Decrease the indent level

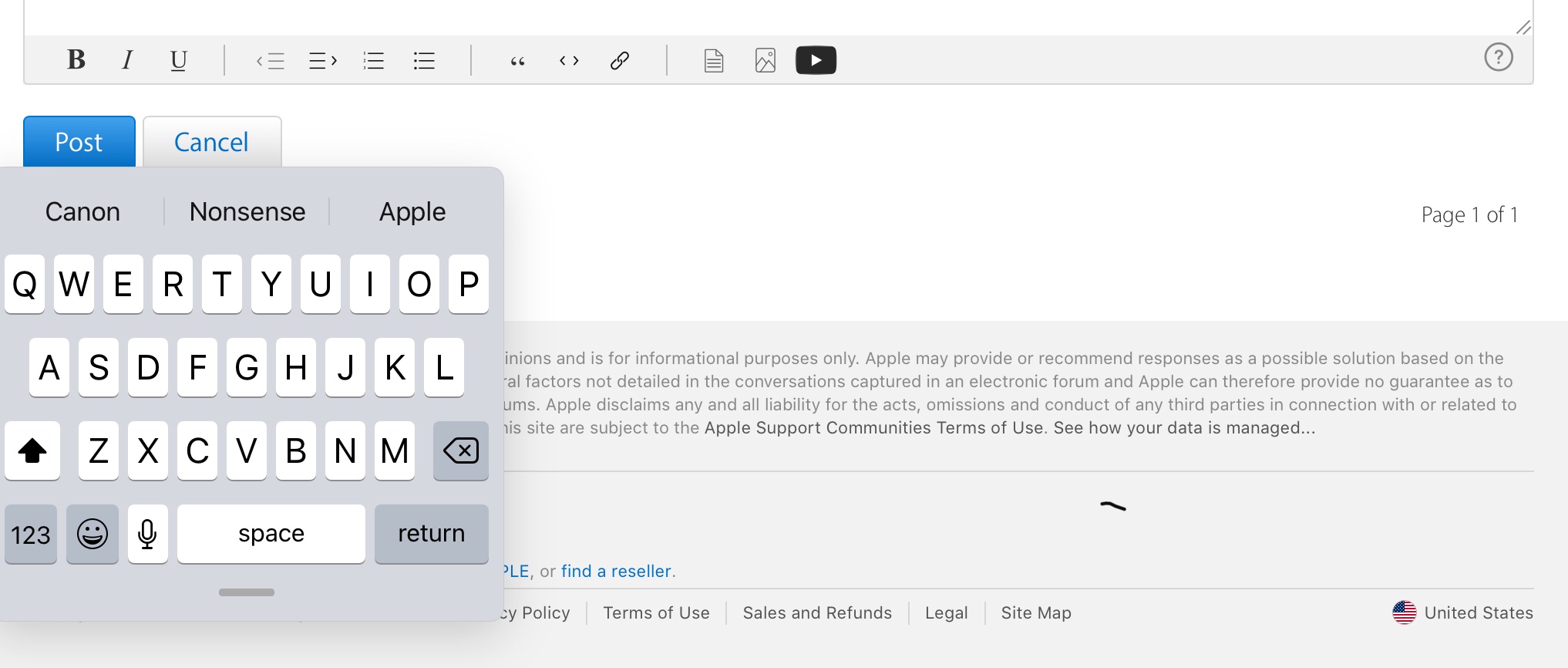271,60
